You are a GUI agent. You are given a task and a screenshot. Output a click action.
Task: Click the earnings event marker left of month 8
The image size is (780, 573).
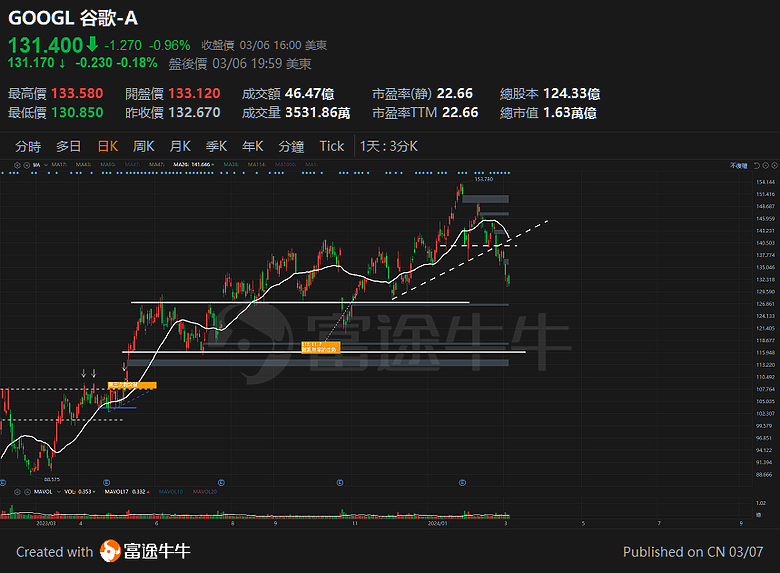221,482
